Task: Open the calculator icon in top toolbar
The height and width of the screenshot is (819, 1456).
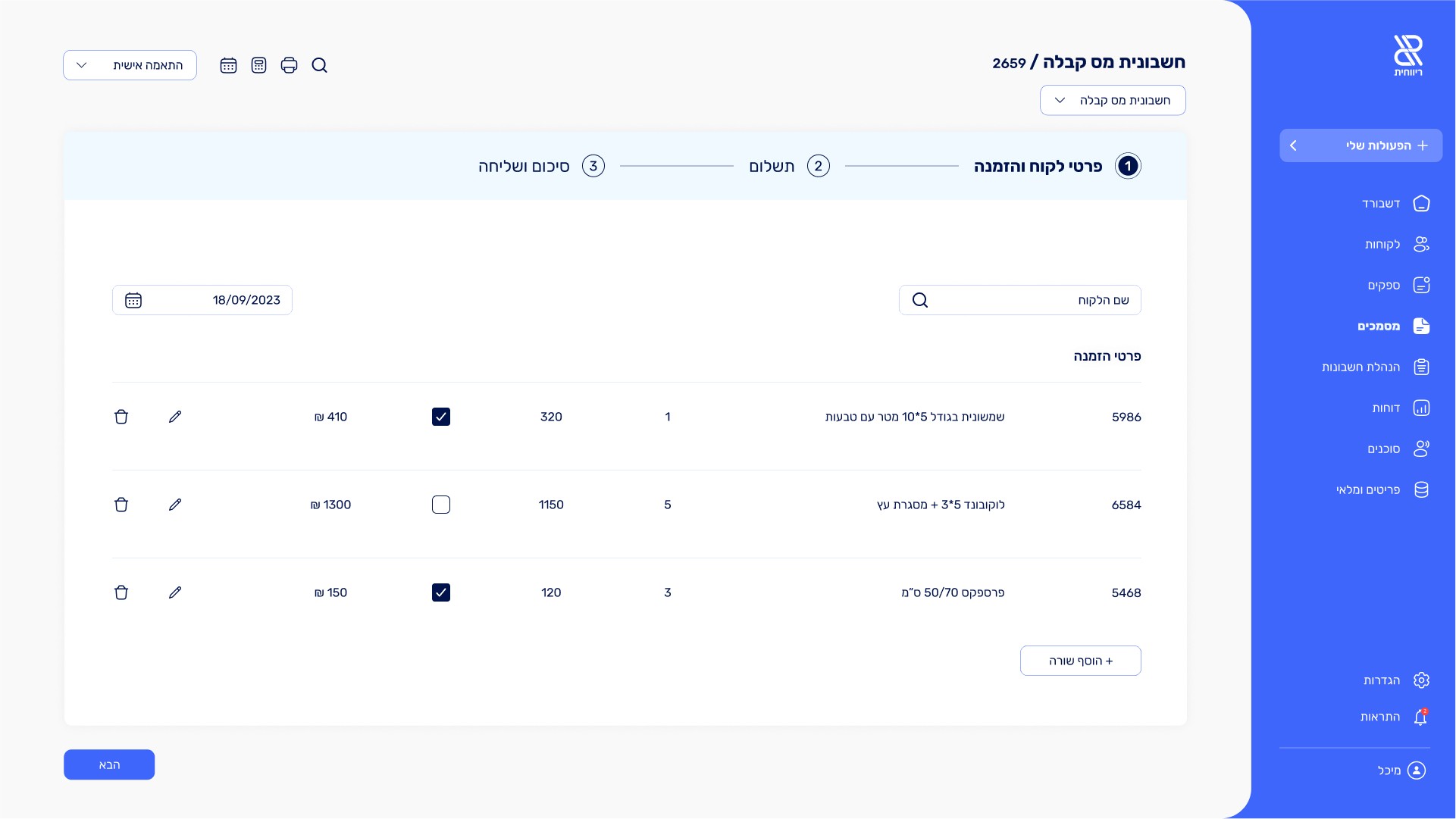Action: tap(258, 65)
